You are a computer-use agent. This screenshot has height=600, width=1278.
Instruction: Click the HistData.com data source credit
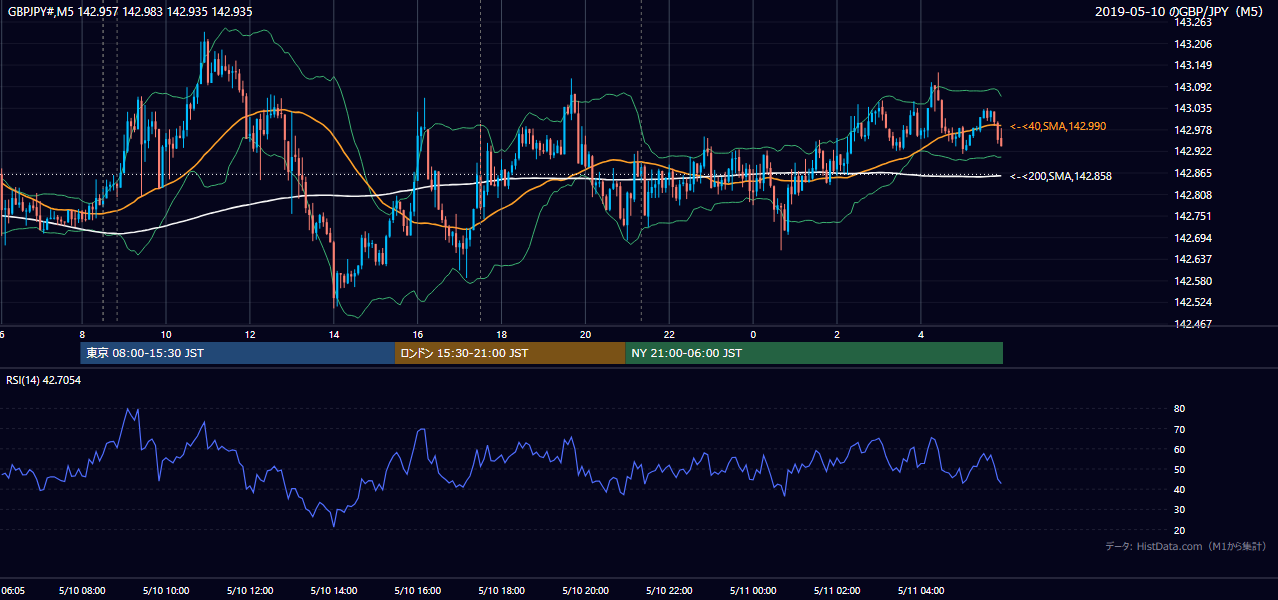(x=1186, y=546)
